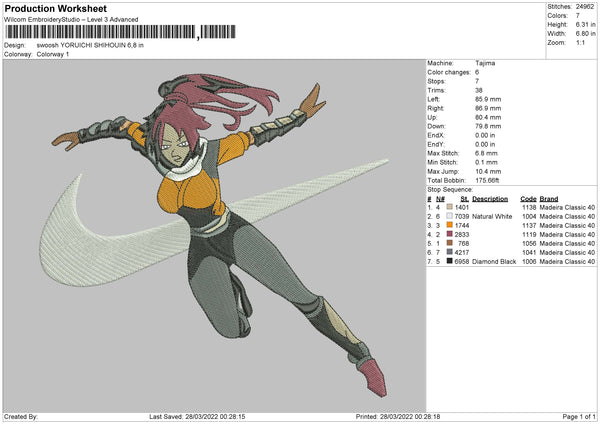Click the Code column header

(x=528, y=200)
